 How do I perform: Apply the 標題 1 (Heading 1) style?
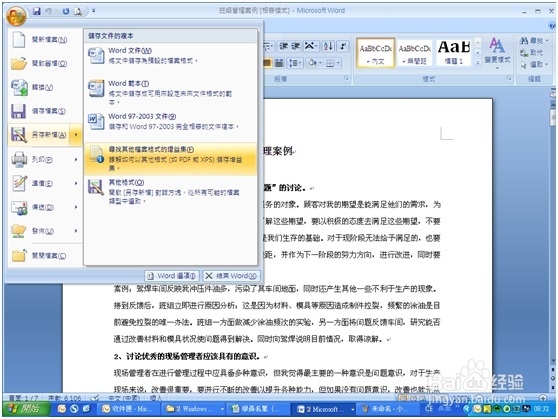click(454, 53)
